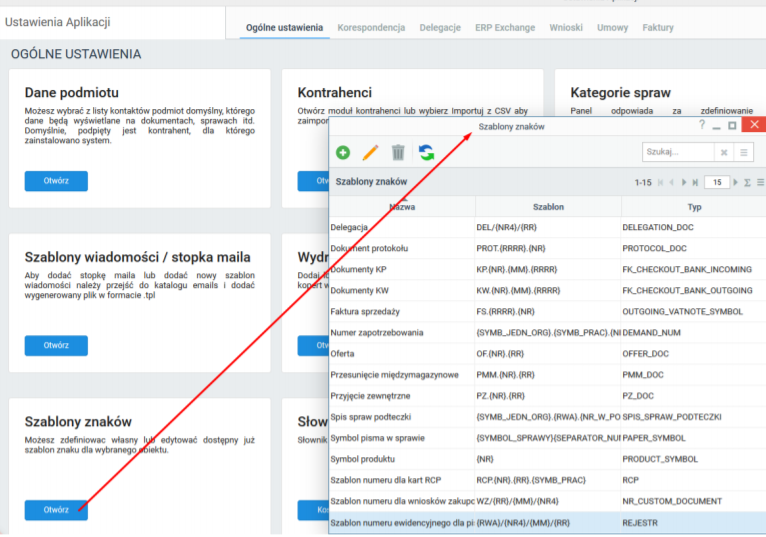This screenshot has height=537, width=766.
Task: Select Przesunięcie międzymagazynowe row
Action: [548, 375]
